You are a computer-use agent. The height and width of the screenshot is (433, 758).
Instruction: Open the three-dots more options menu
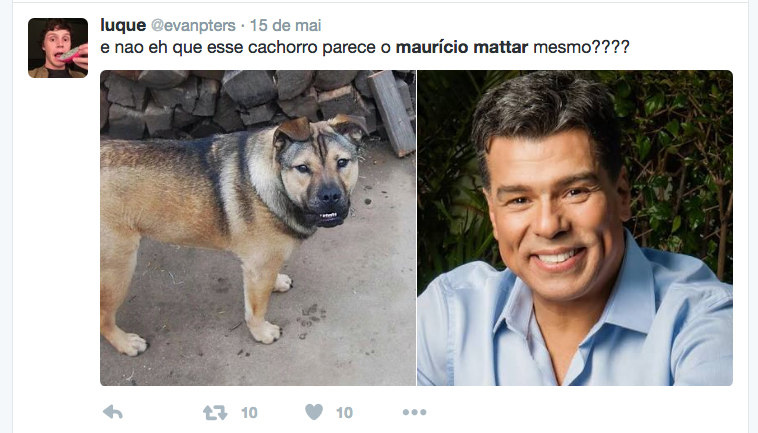click(414, 412)
